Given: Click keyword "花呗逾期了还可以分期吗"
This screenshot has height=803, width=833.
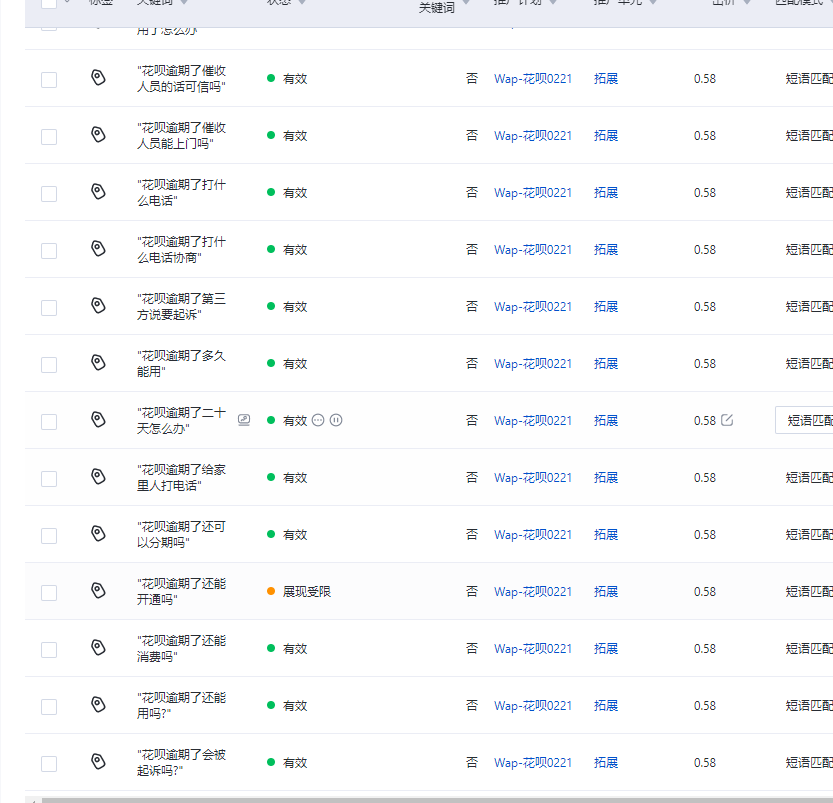Looking at the screenshot, I should click(181, 535).
